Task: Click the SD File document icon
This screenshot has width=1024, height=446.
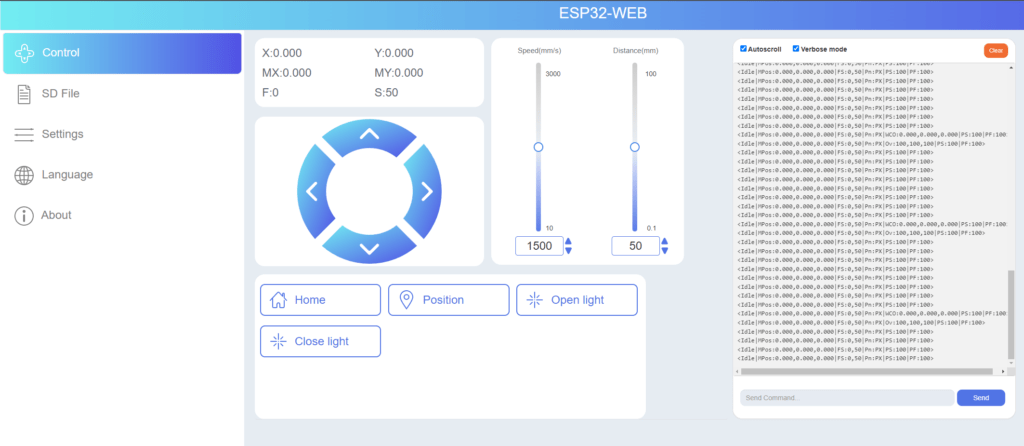Action: click(x=24, y=94)
